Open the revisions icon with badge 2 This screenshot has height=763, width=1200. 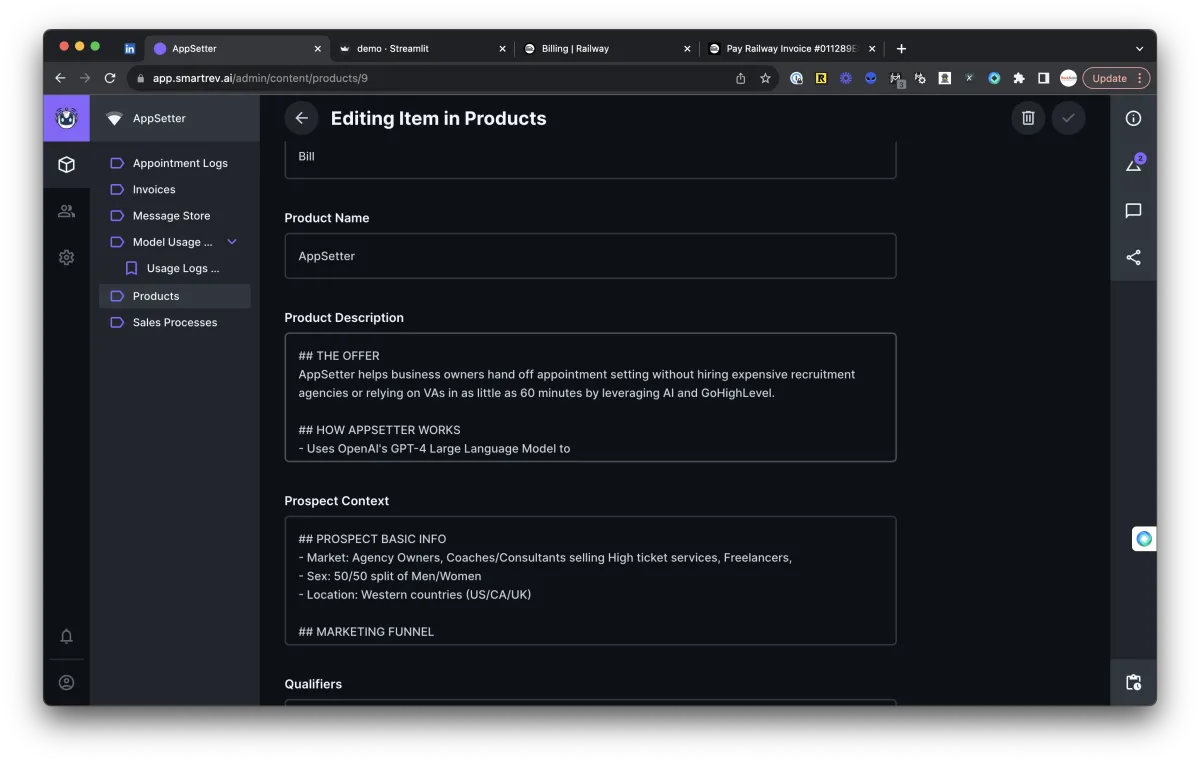[1134, 164]
